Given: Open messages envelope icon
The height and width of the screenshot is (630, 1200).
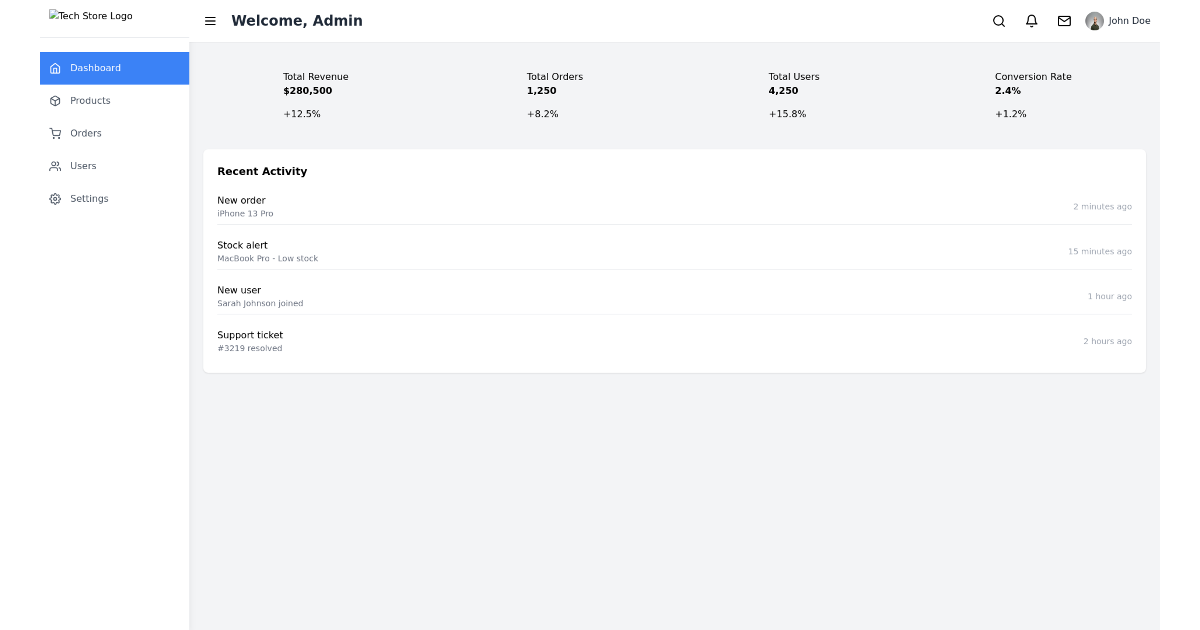Looking at the screenshot, I should (x=1064, y=21).
